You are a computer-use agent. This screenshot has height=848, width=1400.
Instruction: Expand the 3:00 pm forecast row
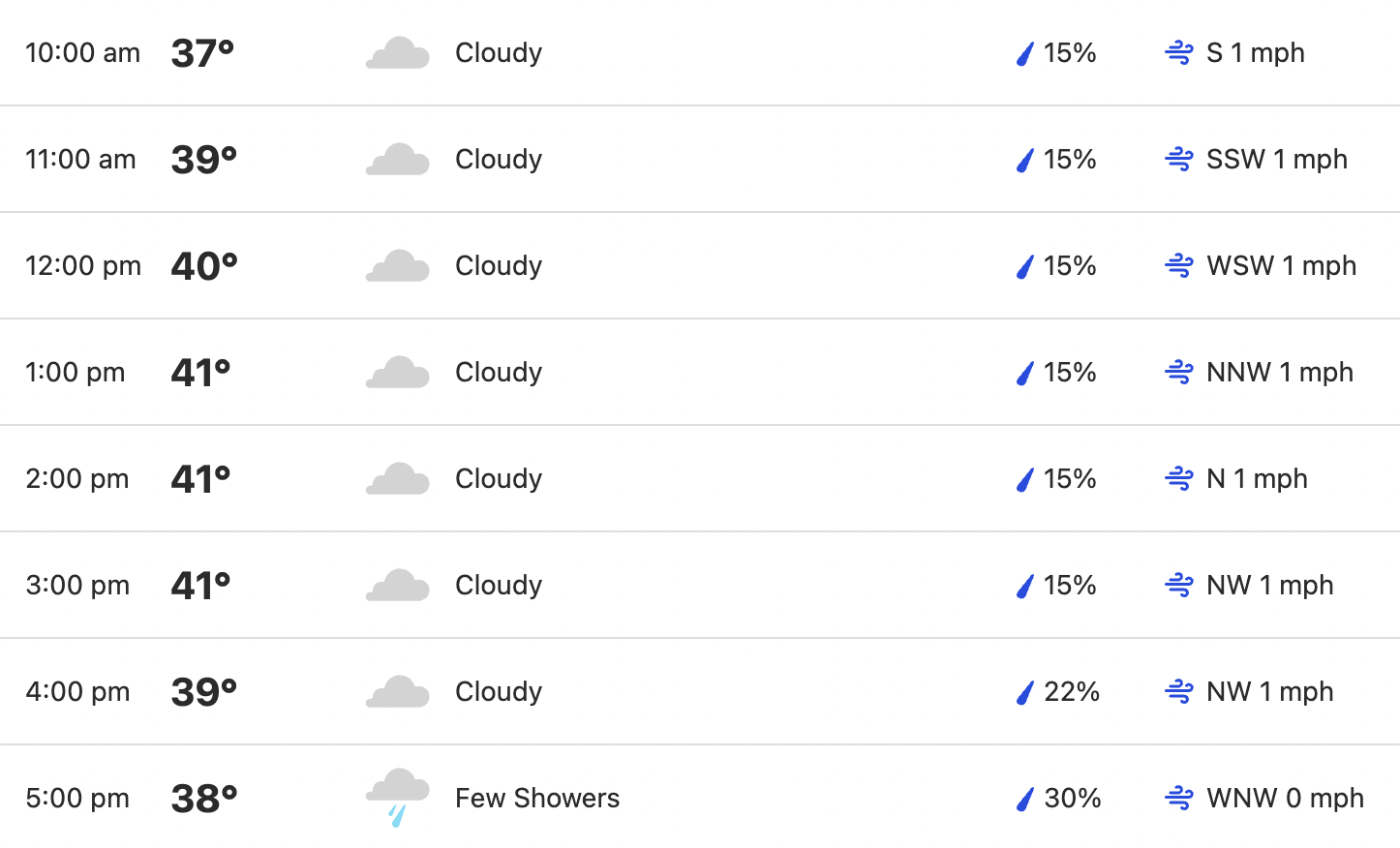point(700,585)
